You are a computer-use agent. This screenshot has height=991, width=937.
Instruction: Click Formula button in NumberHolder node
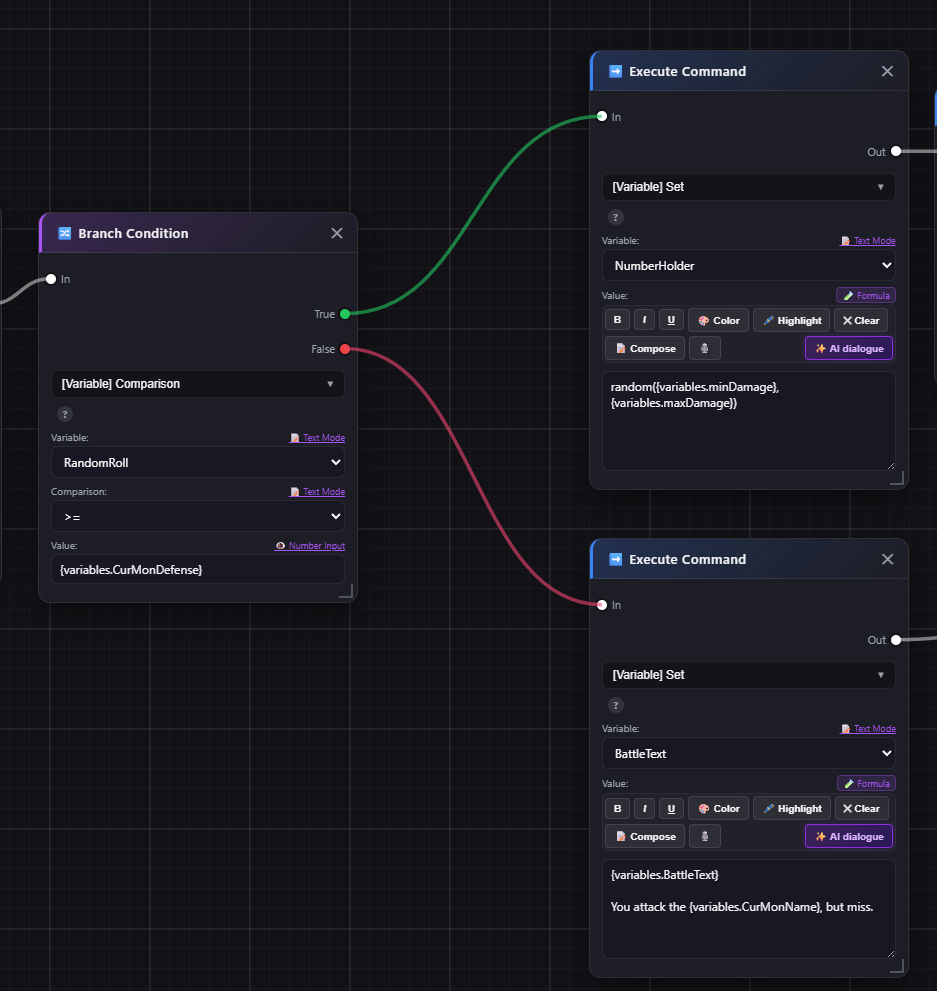[x=866, y=295]
